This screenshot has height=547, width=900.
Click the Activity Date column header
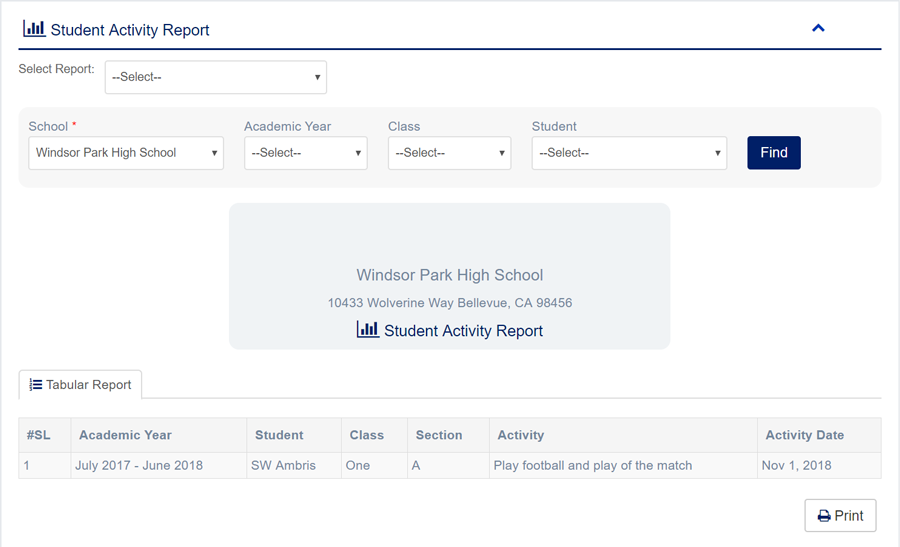pos(804,435)
